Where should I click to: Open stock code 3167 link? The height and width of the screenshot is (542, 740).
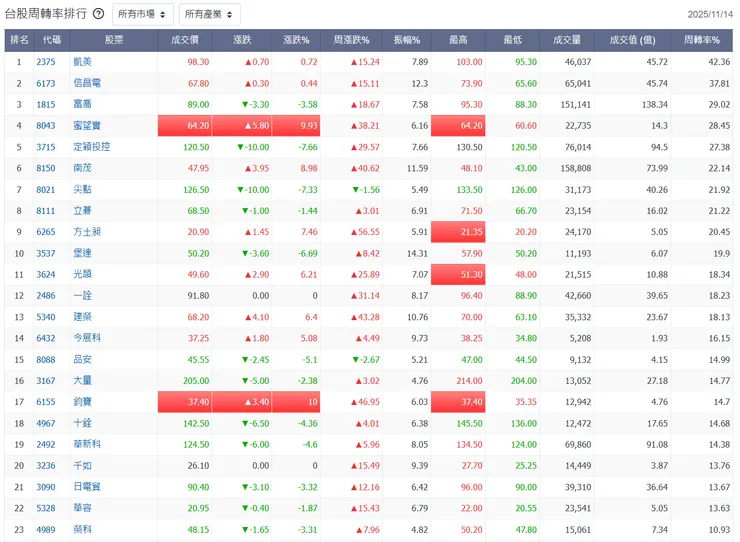click(46, 381)
